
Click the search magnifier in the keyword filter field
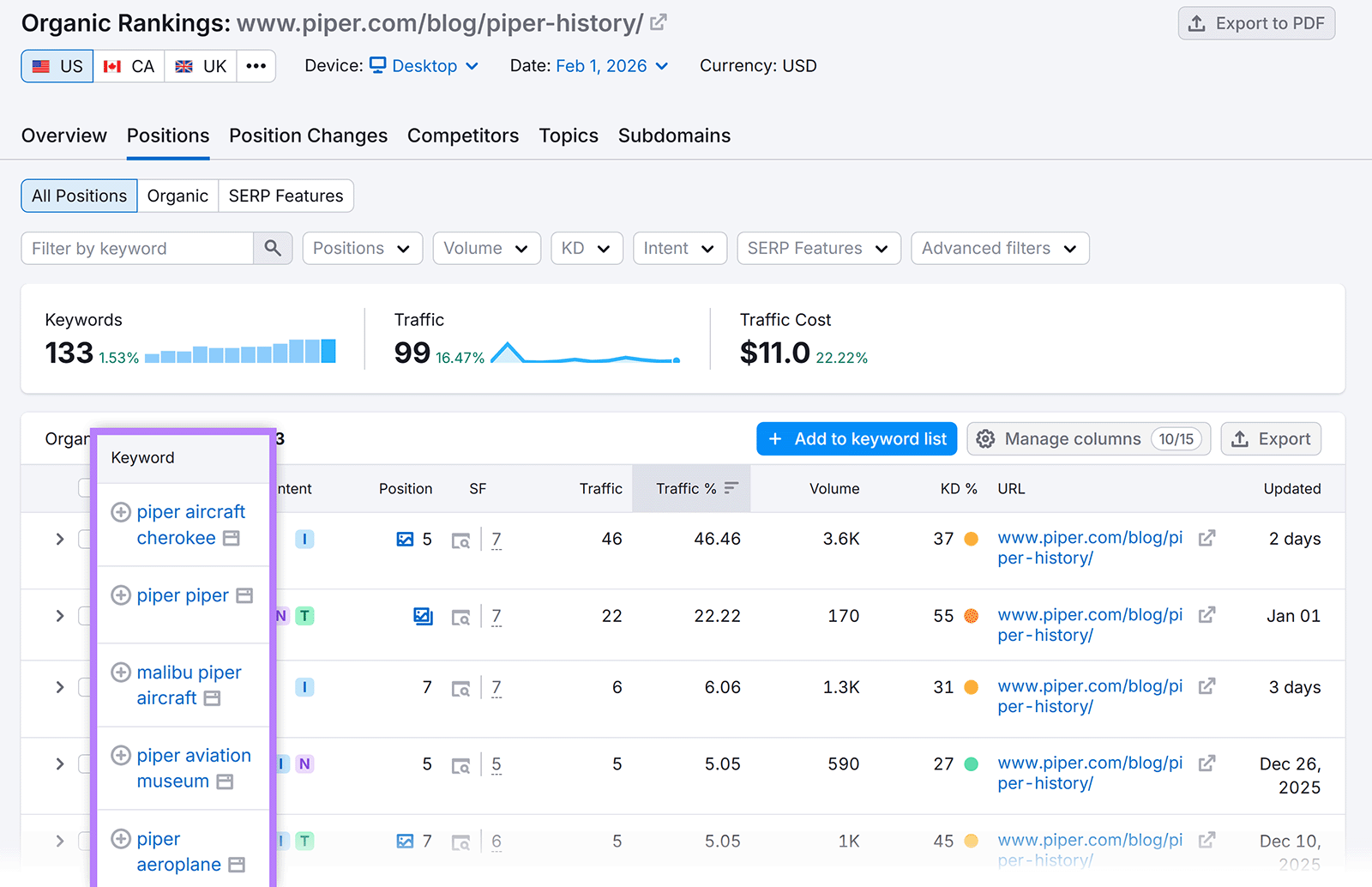pos(273,248)
